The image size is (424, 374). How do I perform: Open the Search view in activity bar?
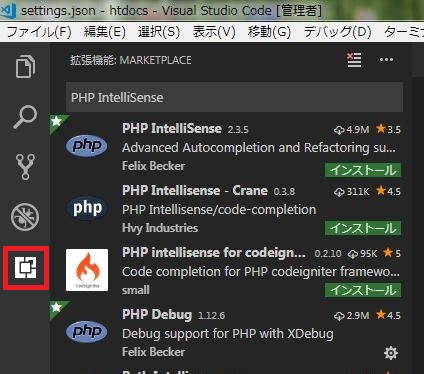pos(25,117)
